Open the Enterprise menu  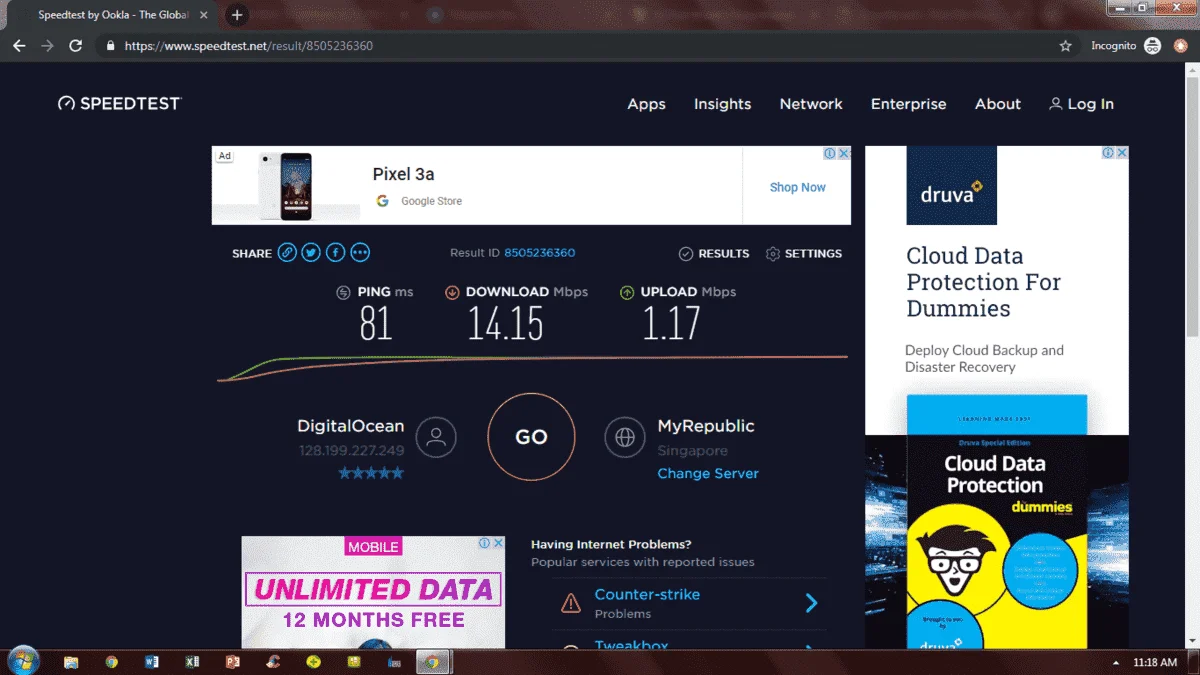(908, 104)
